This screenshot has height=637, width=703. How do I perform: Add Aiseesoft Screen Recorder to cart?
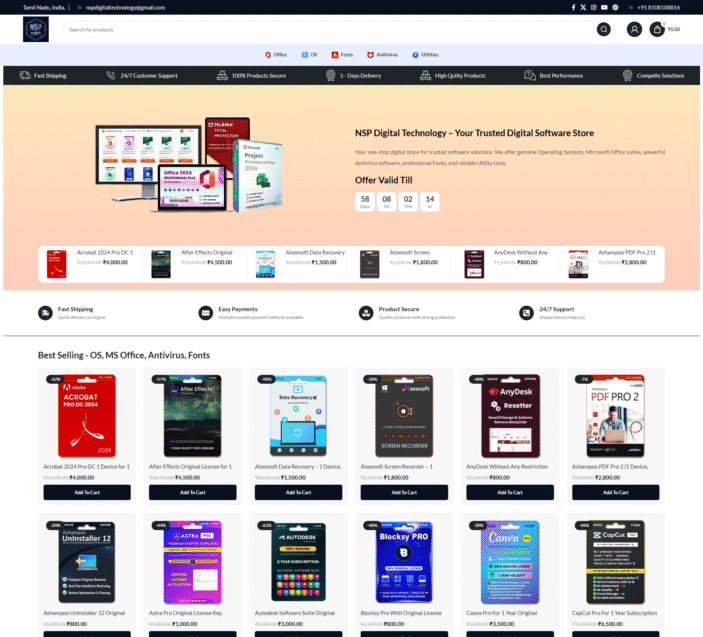click(x=404, y=492)
